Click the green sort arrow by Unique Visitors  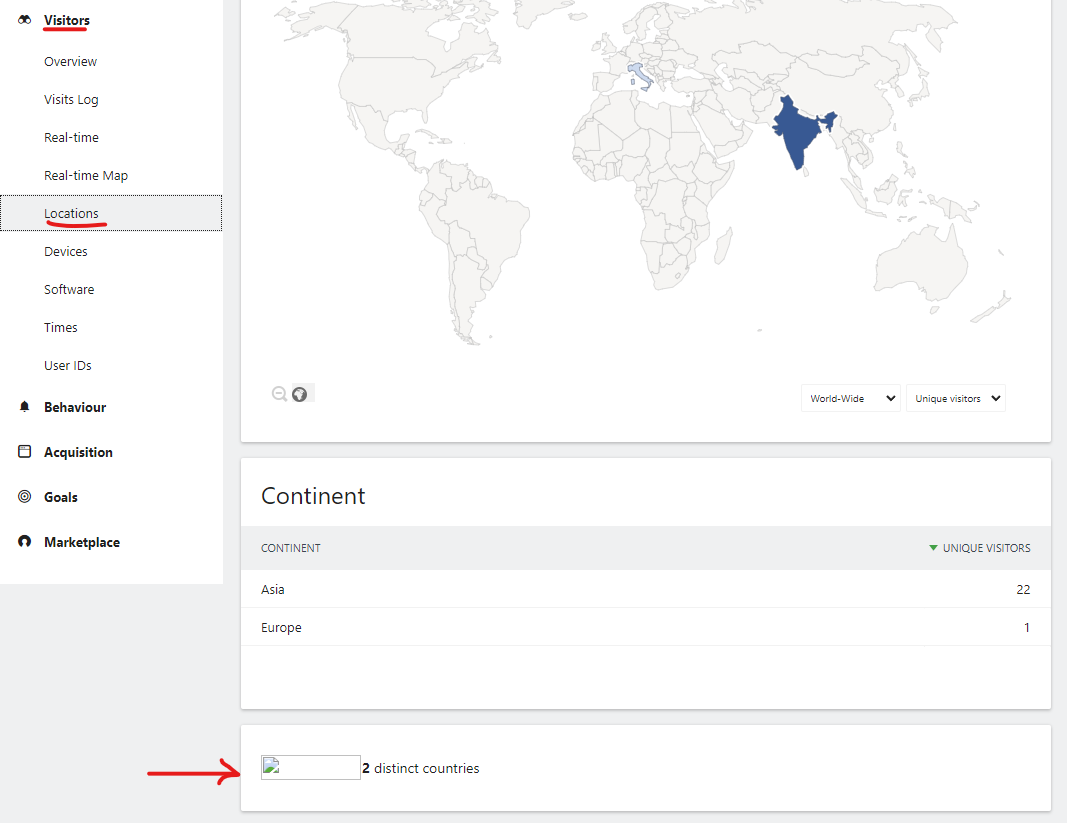tap(933, 547)
